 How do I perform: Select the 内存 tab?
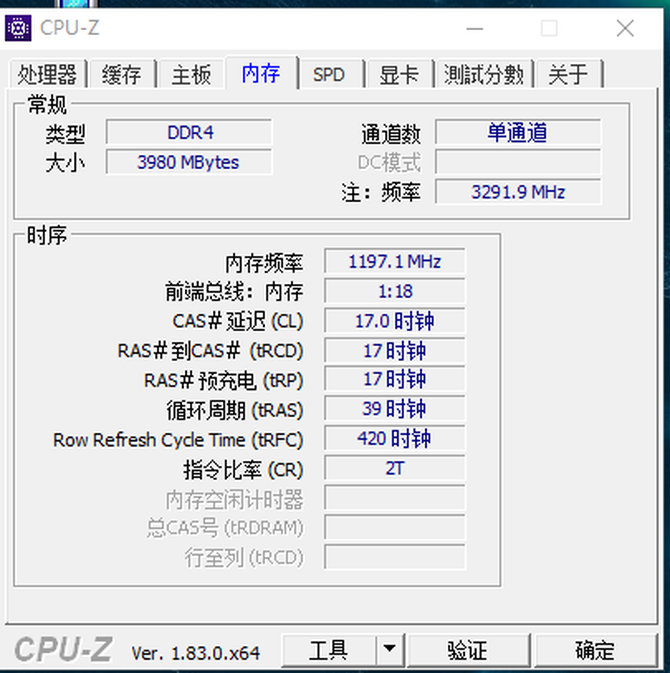click(261, 73)
